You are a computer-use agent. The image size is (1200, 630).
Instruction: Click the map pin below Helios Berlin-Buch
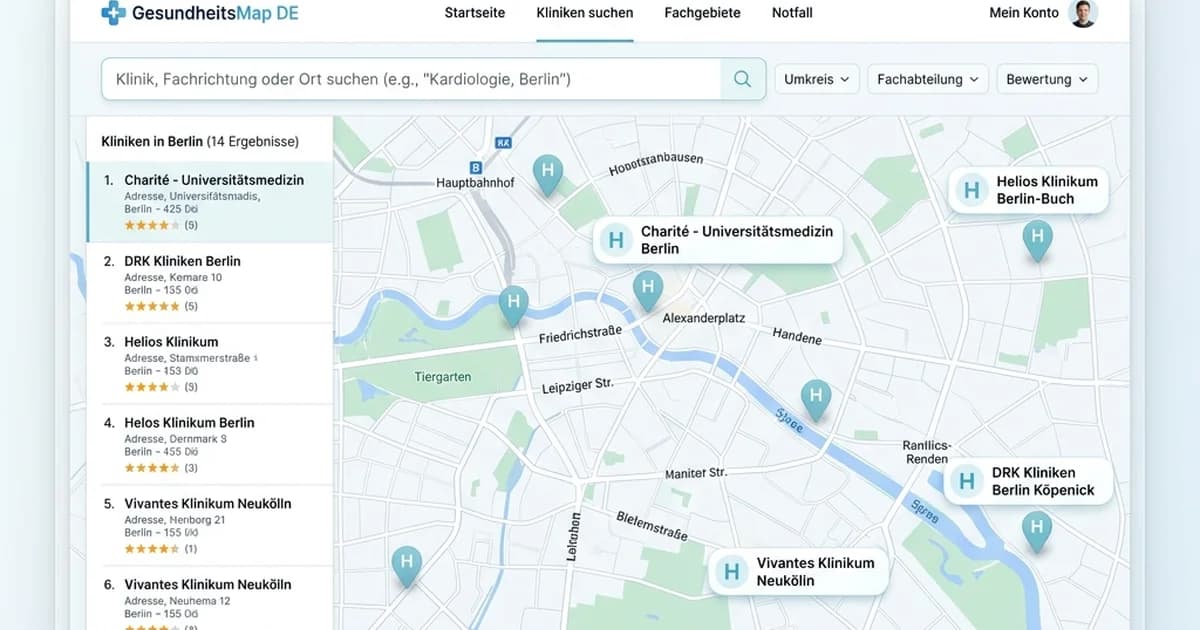click(x=1037, y=241)
